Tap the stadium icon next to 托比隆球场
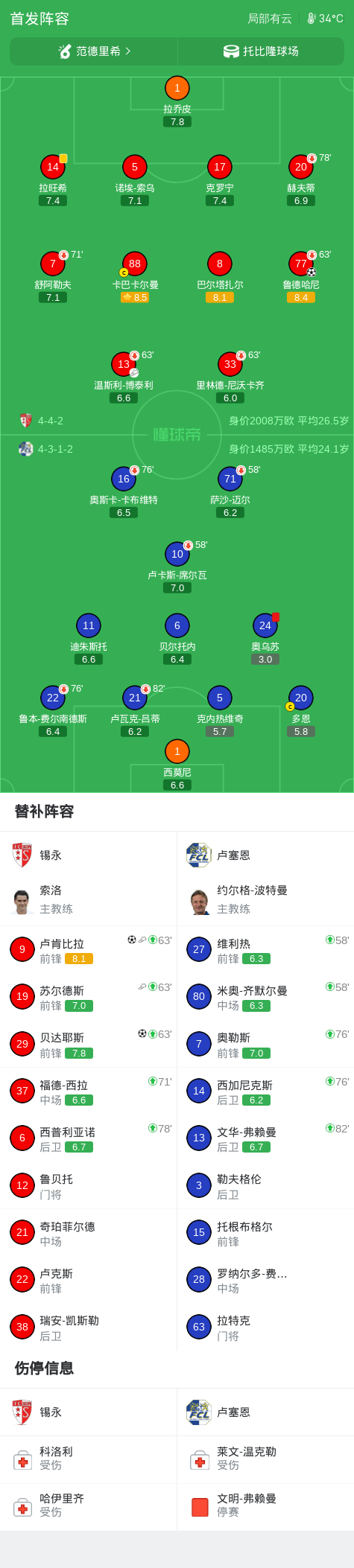The width and height of the screenshot is (354, 1568). coord(231,51)
